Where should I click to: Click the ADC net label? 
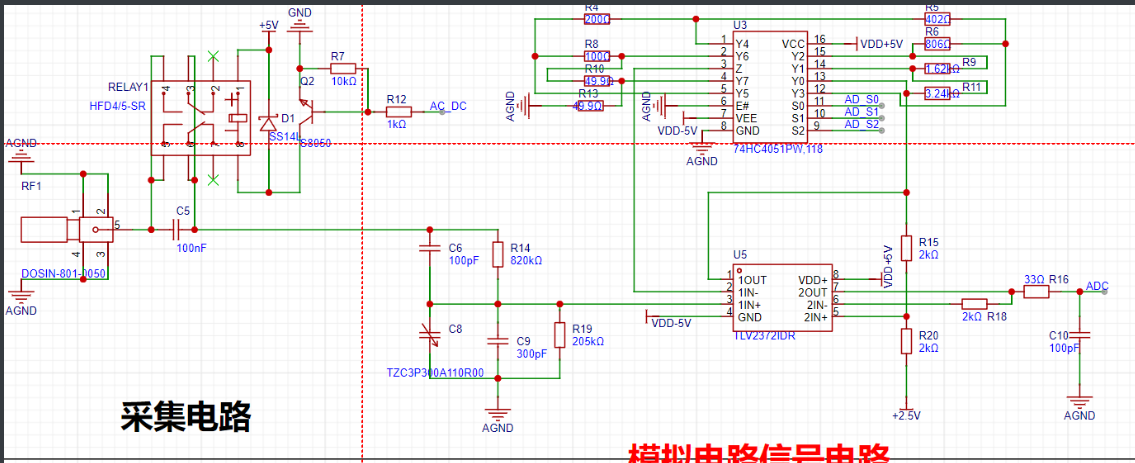(x=1097, y=286)
